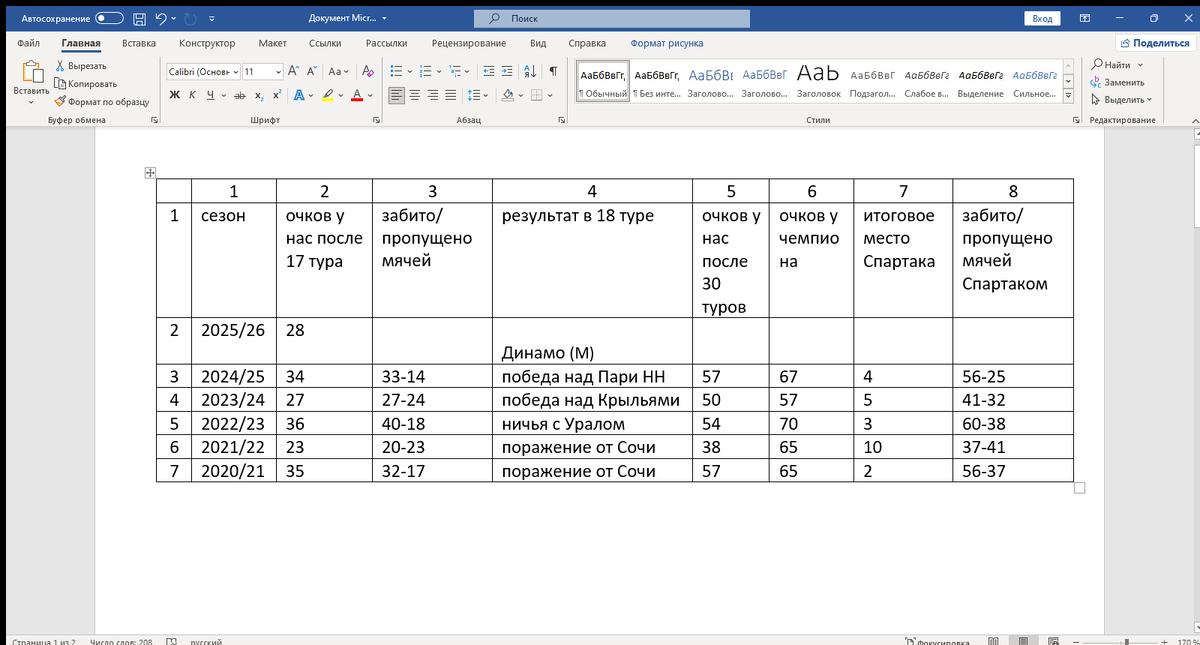Expand the bullet list dropdown arrow
This screenshot has height=645, width=1200.
pos(410,72)
